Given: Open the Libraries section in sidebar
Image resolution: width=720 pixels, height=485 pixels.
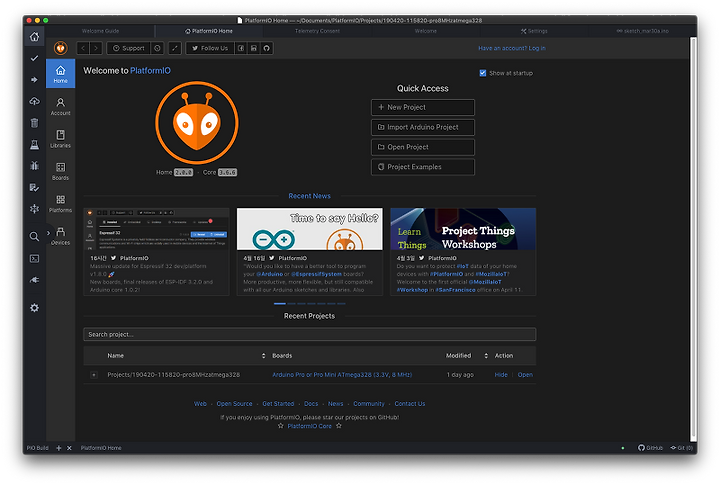Looking at the screenshot, I should [61, 139].
